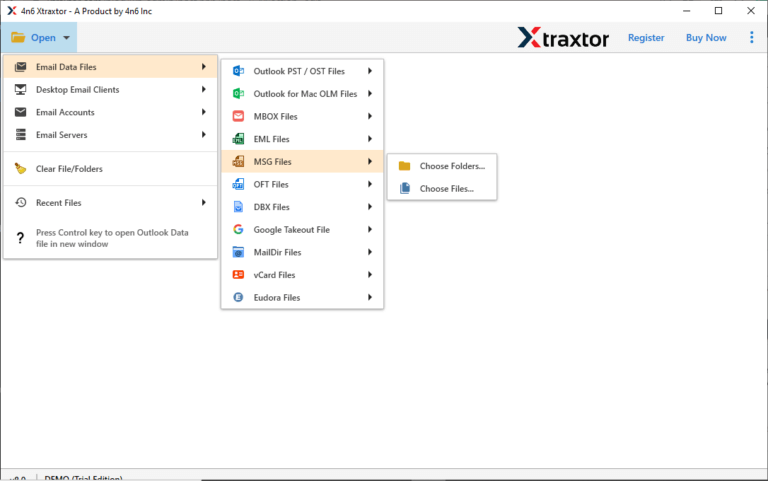Click the Buy Now link
The width and height of the screenshot is (768, 481).
(706, 38)
